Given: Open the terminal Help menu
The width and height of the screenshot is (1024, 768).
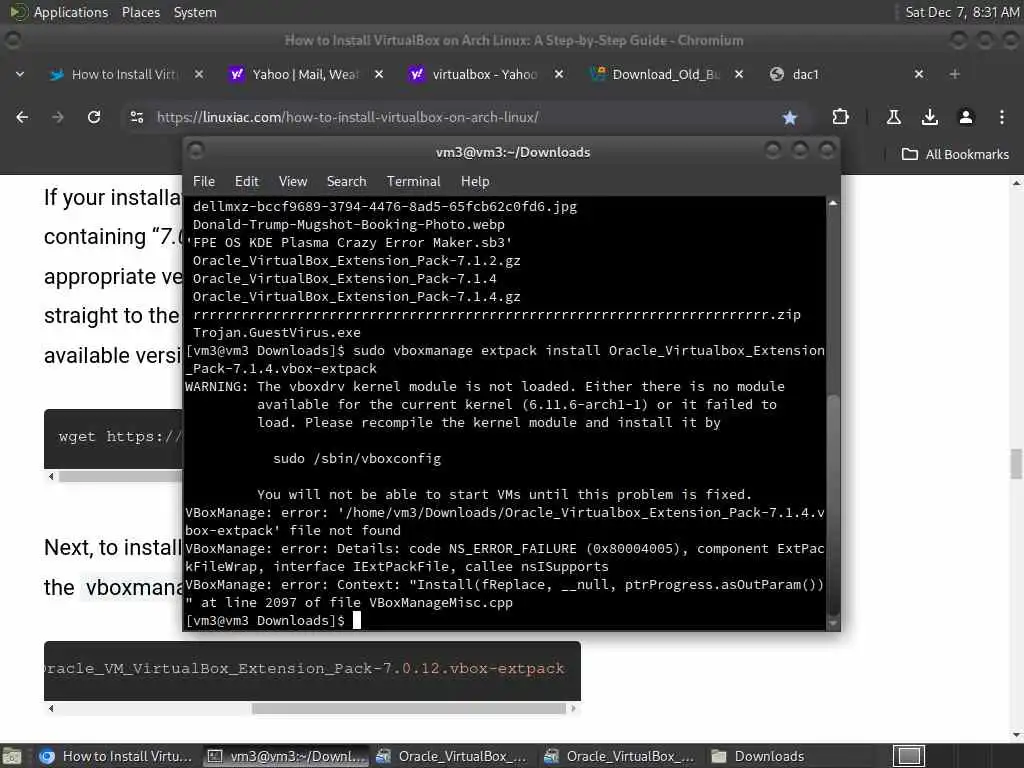Looking at the screenshot, I should (x=475, y=182).
